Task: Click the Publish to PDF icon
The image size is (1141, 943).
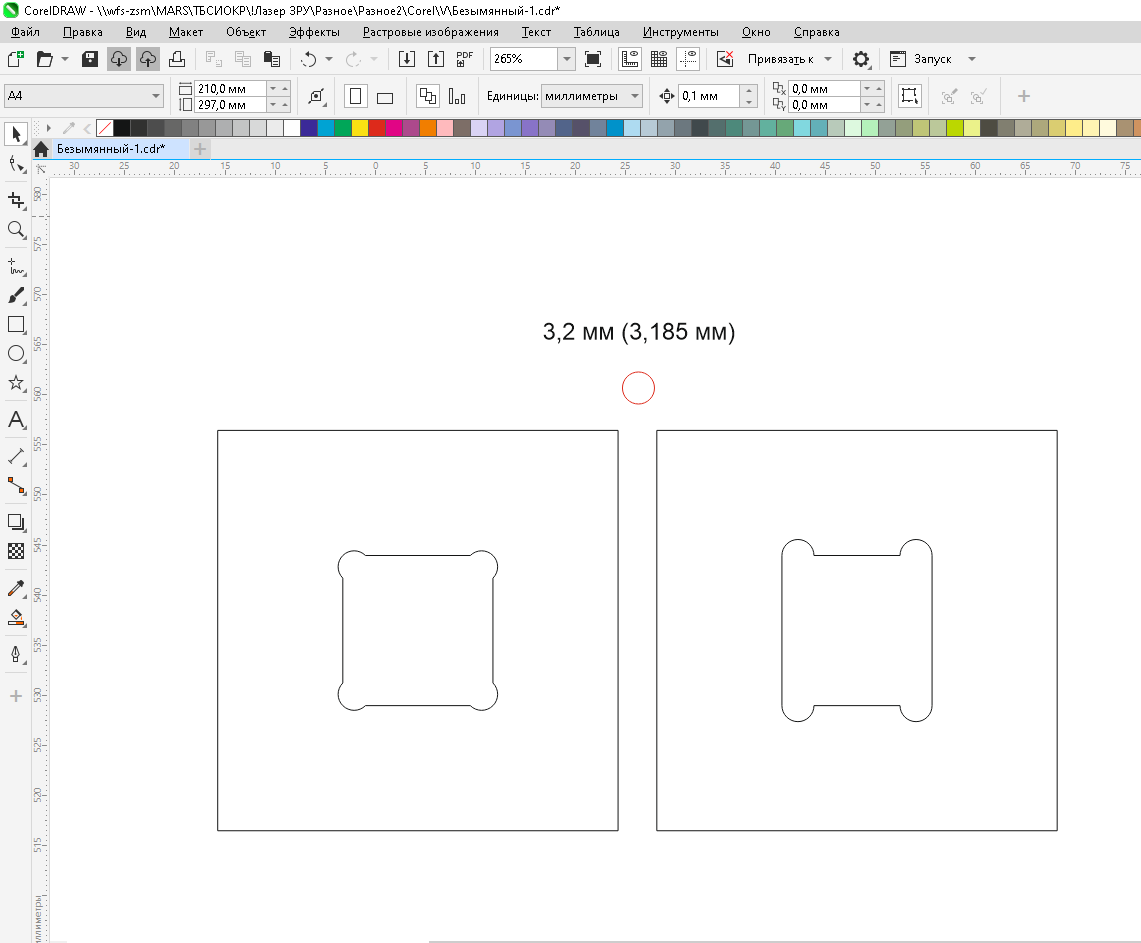Action: point(464,59)
